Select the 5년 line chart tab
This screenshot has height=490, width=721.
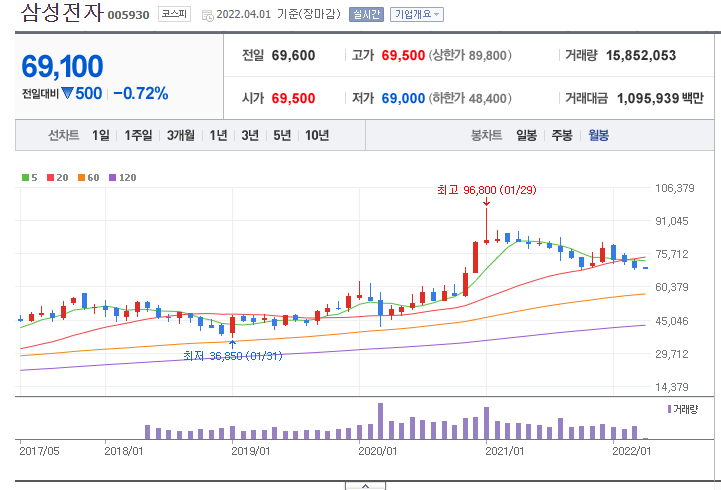pyautogui.click(x=282, y=135)
